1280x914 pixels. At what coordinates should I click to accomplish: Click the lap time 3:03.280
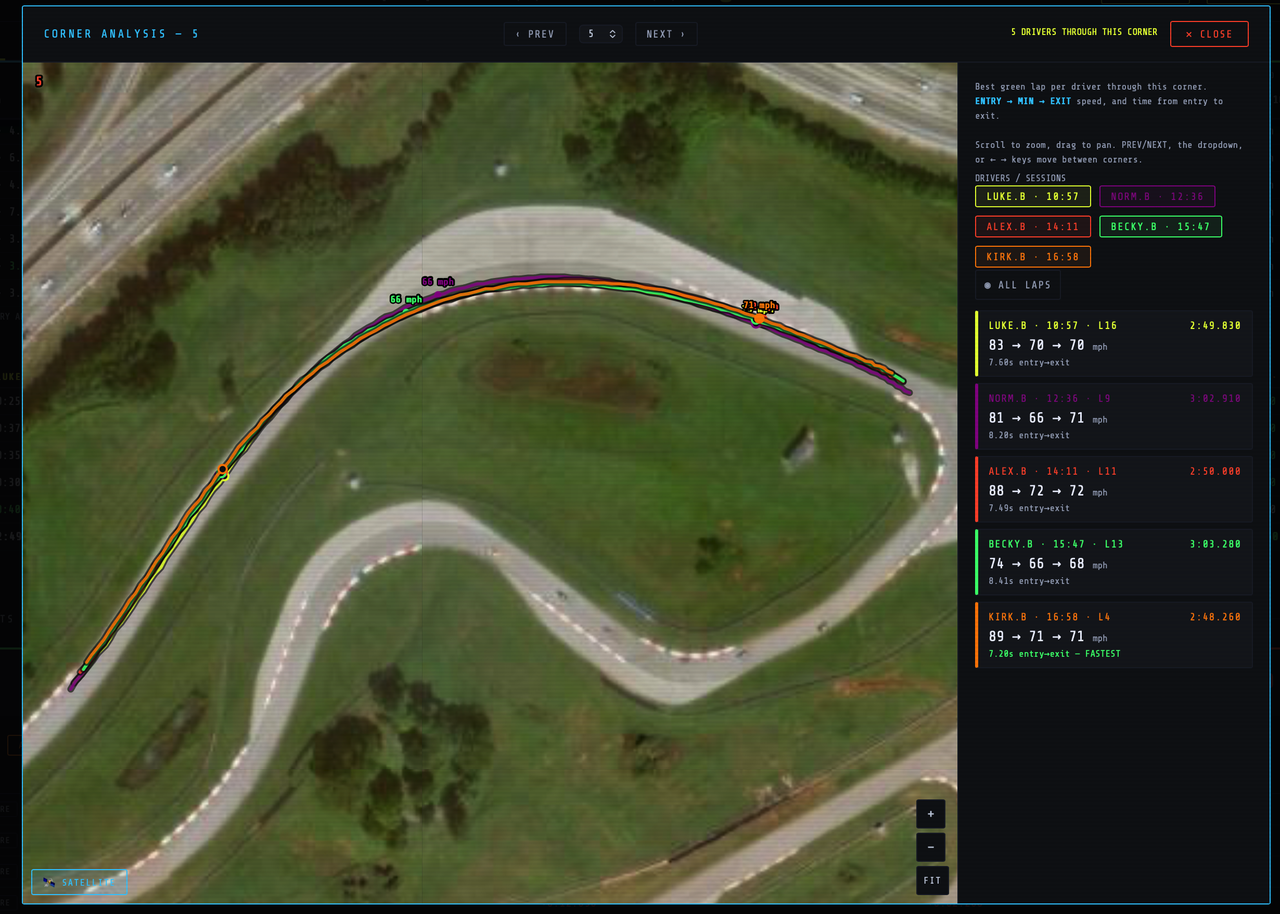pos(1215,544)
